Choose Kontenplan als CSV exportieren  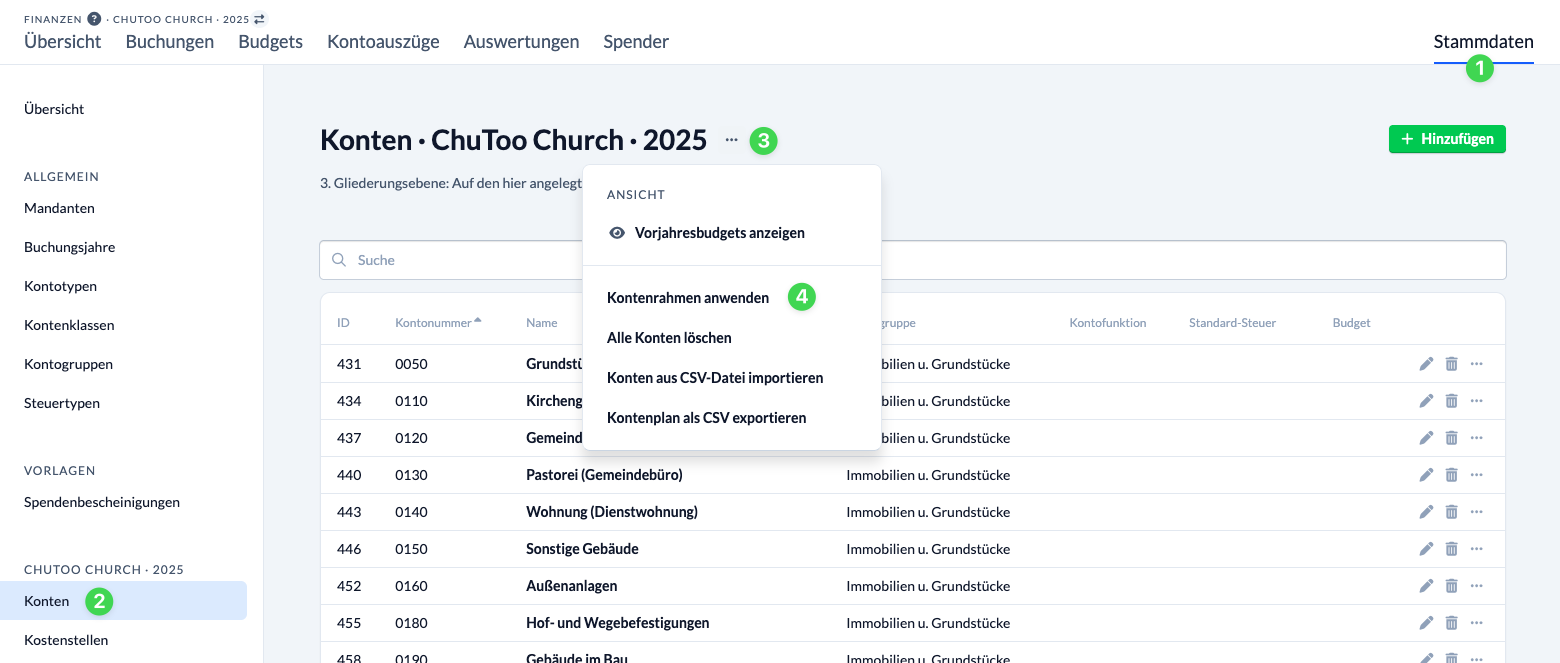point(706,418)
